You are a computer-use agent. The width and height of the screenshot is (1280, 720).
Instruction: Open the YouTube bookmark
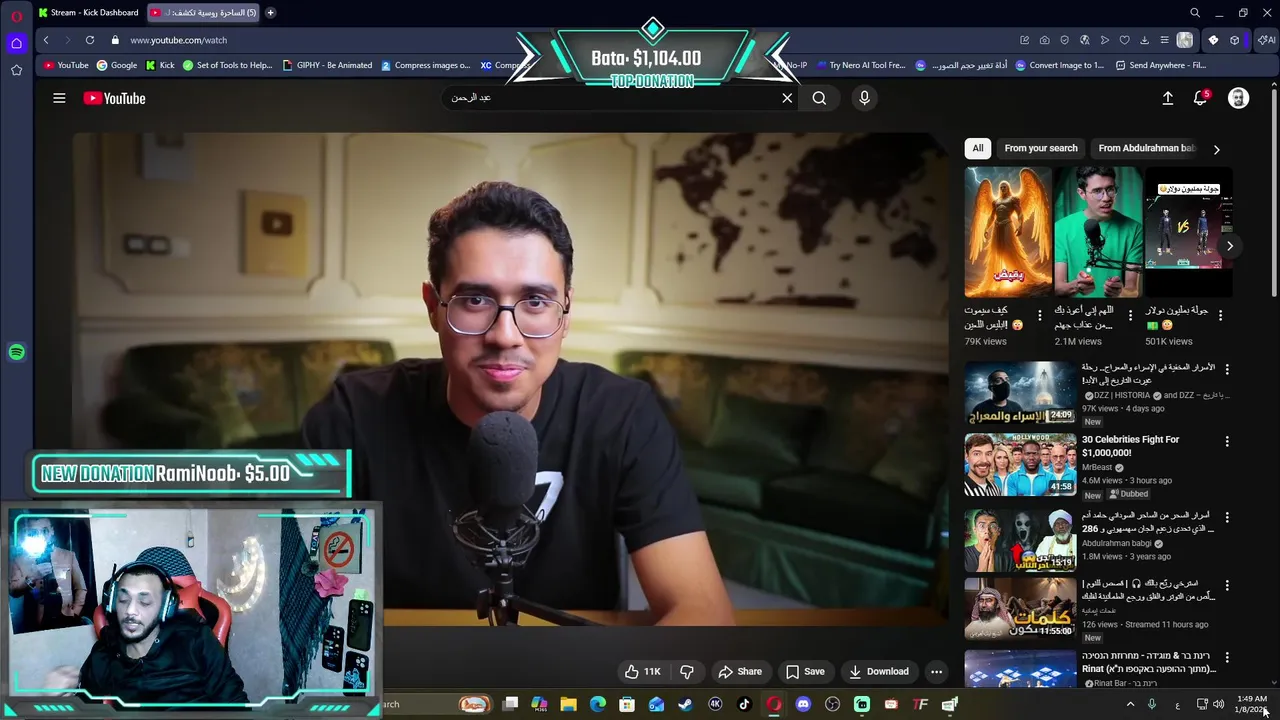[x=66, y=65]
